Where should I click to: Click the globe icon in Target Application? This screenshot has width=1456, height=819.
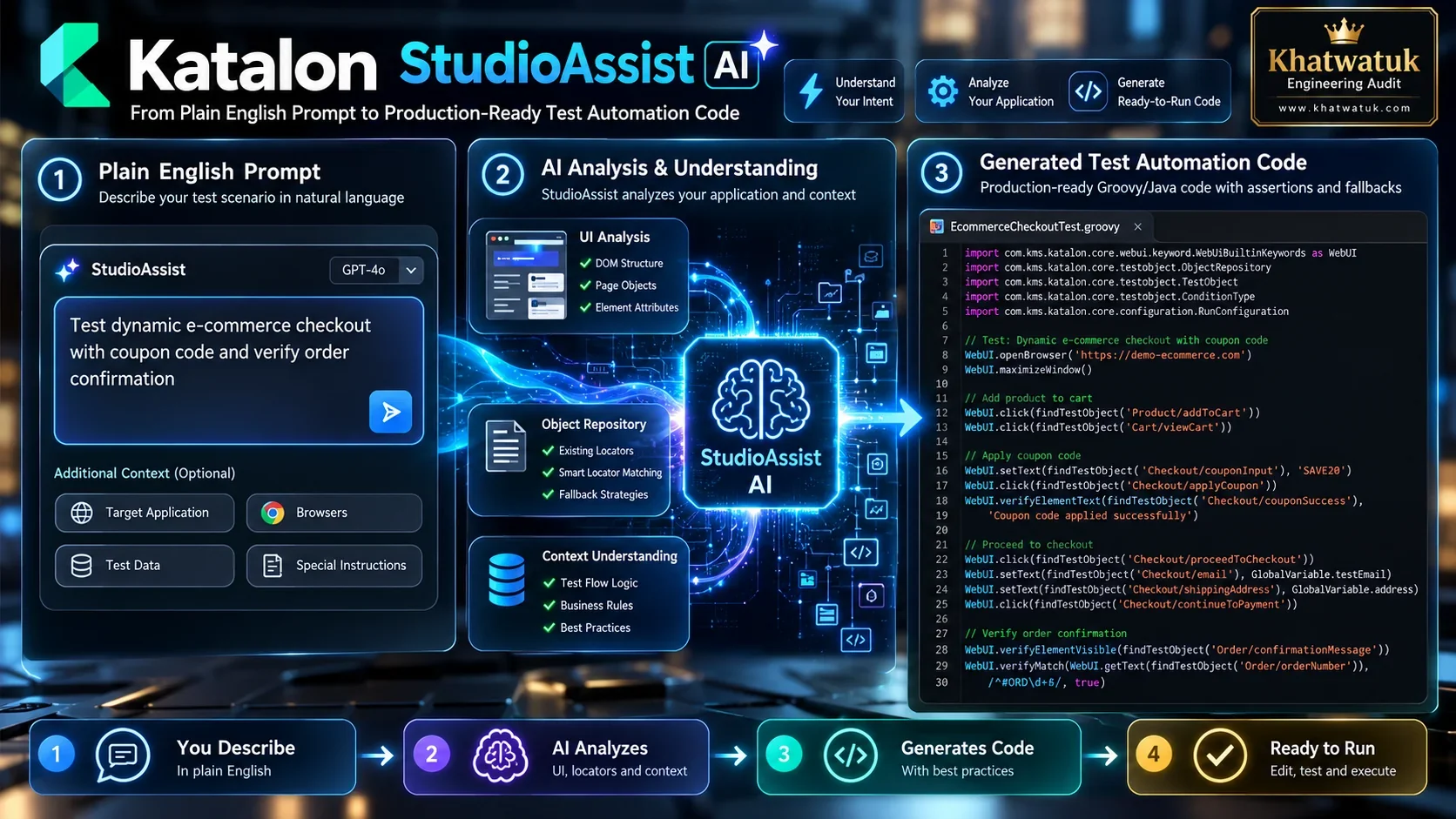click(x=82, y=513)
